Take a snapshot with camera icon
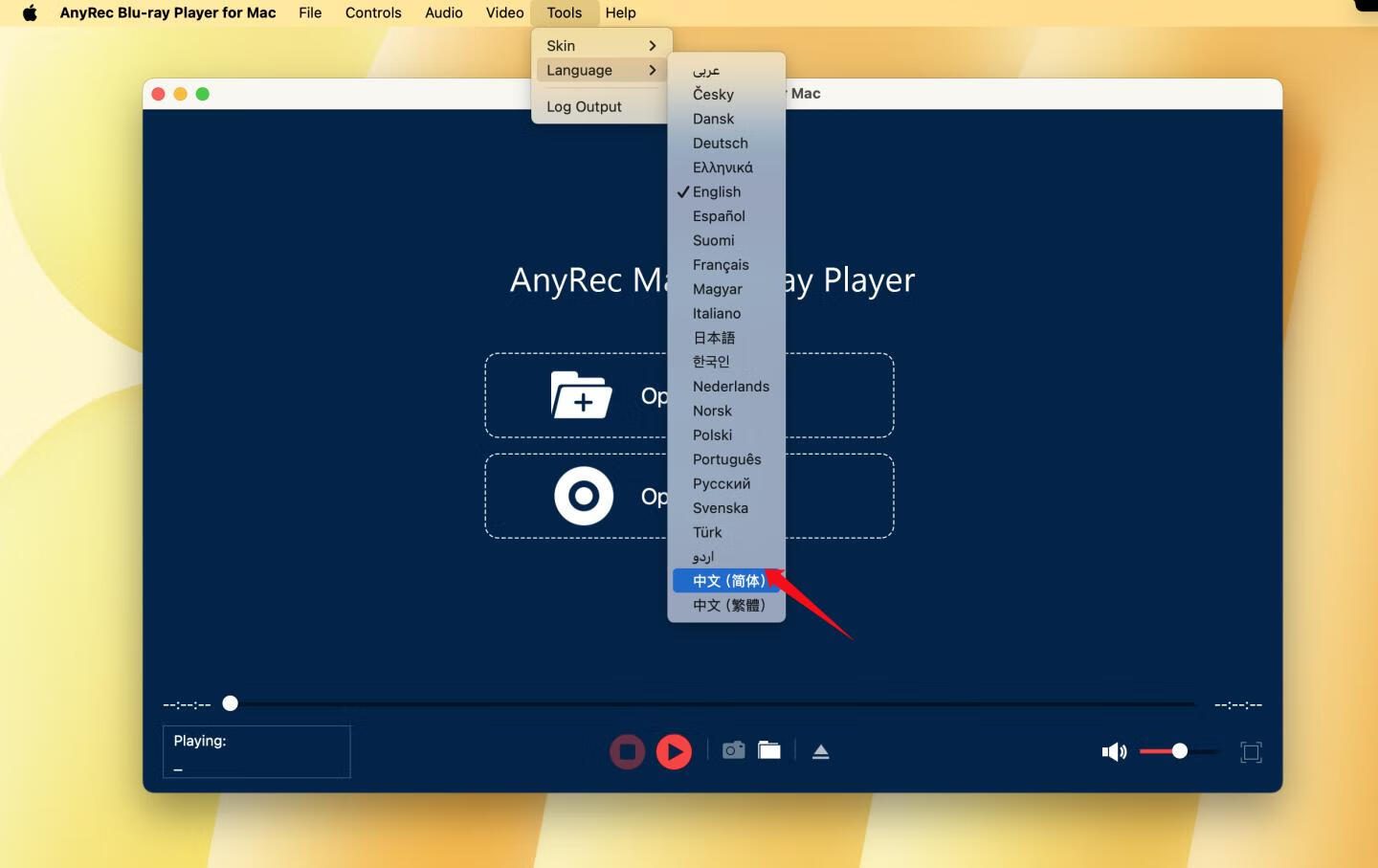The width and height of the screenshot is (1378, 868). (733, 750)
